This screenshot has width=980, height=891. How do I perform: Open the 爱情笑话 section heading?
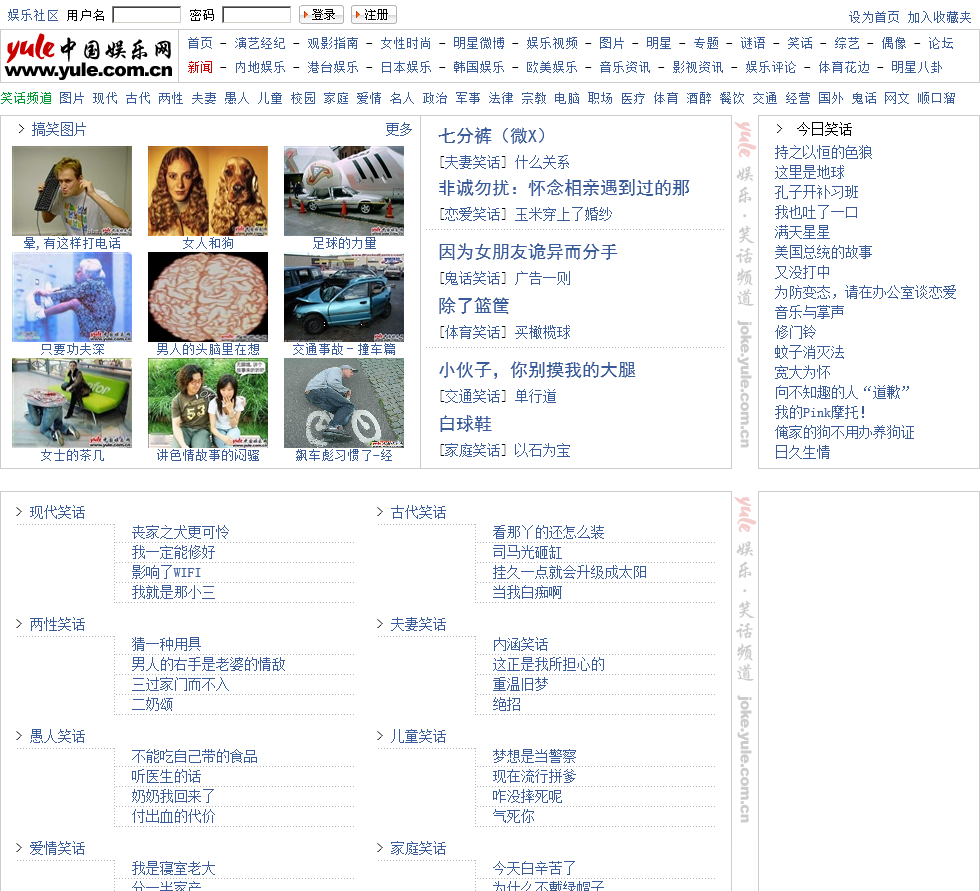(57, 848)
